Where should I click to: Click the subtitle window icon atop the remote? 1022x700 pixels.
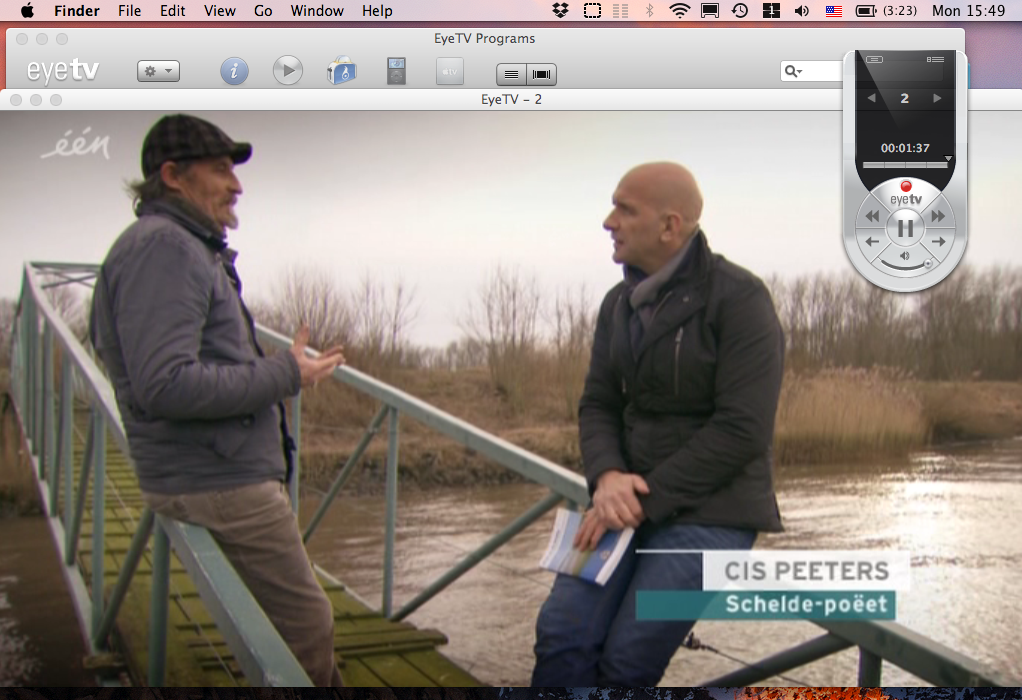[875, 59]
